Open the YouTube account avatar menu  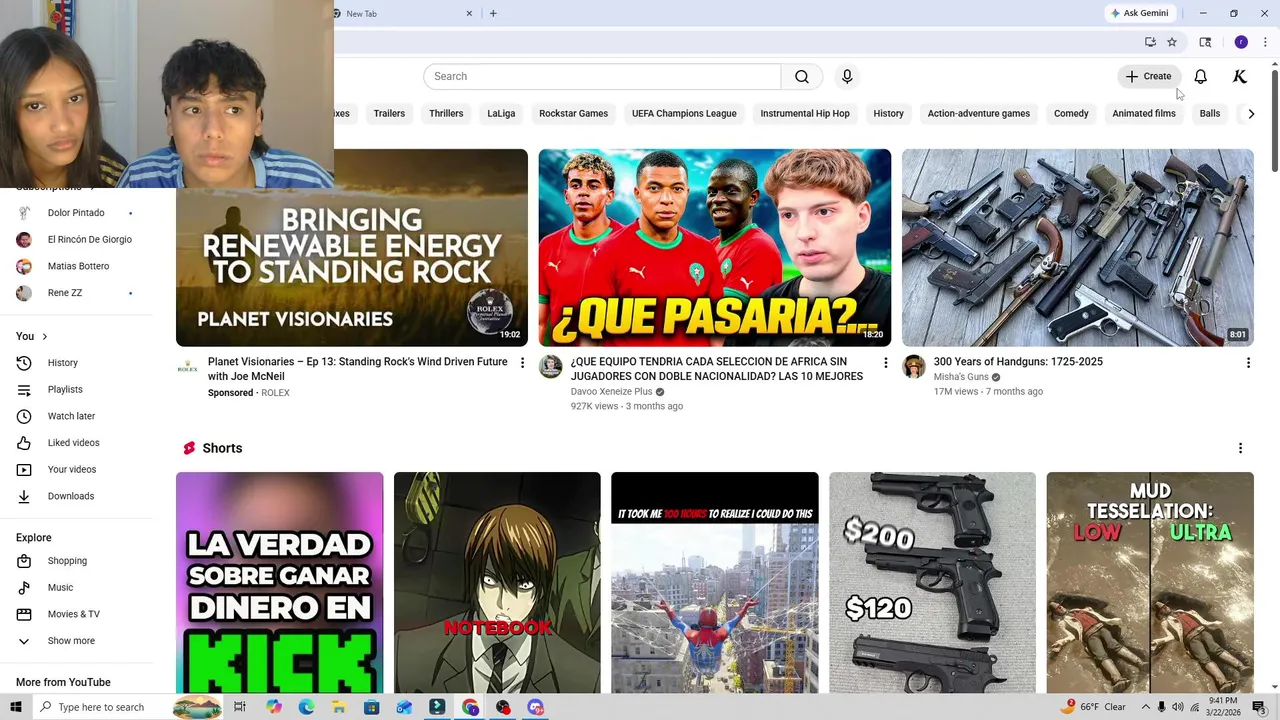pos(1240,76)
